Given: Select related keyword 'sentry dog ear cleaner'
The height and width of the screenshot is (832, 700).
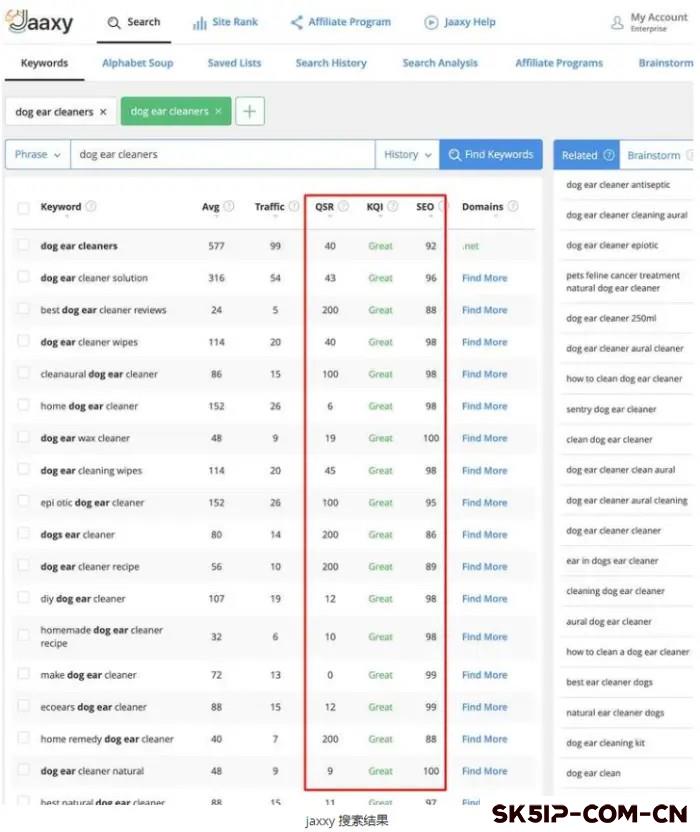Looking at the screenshot, I should tap(611, 409).
